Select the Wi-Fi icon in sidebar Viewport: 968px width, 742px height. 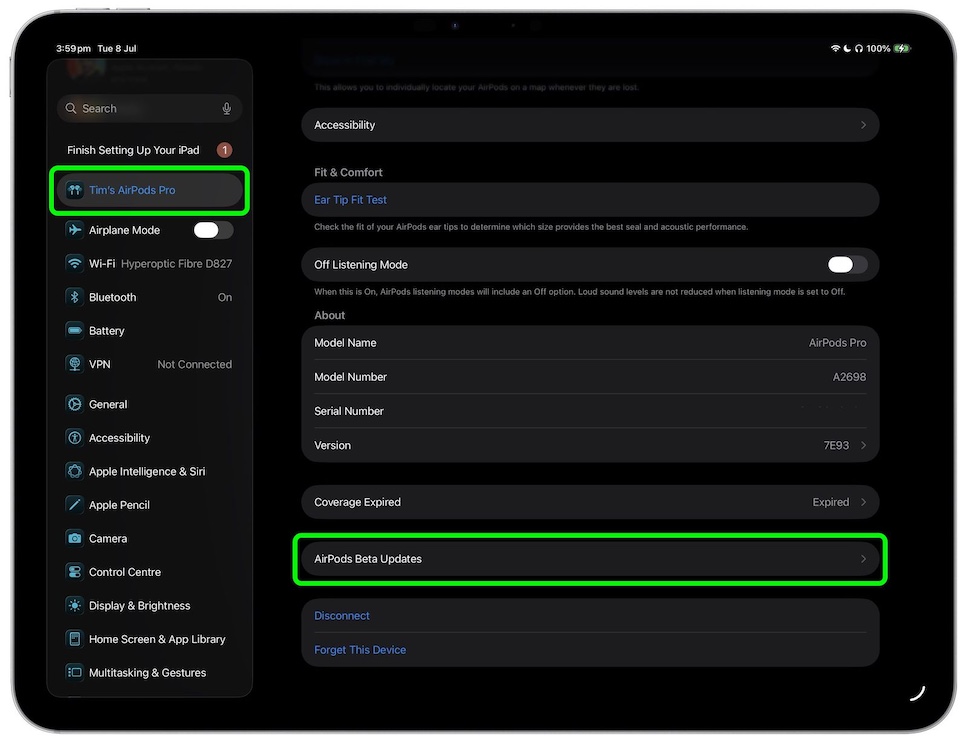coord(74,264)
